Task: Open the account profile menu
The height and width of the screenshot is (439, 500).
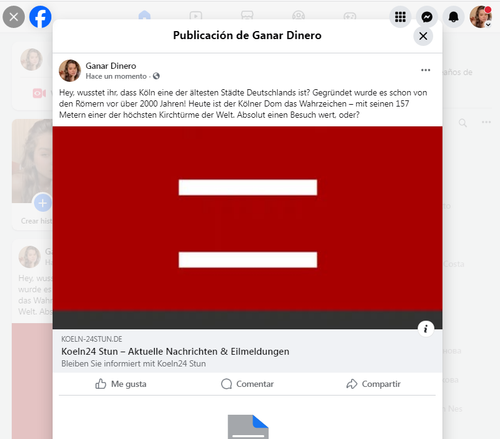Action: [480, 17]
